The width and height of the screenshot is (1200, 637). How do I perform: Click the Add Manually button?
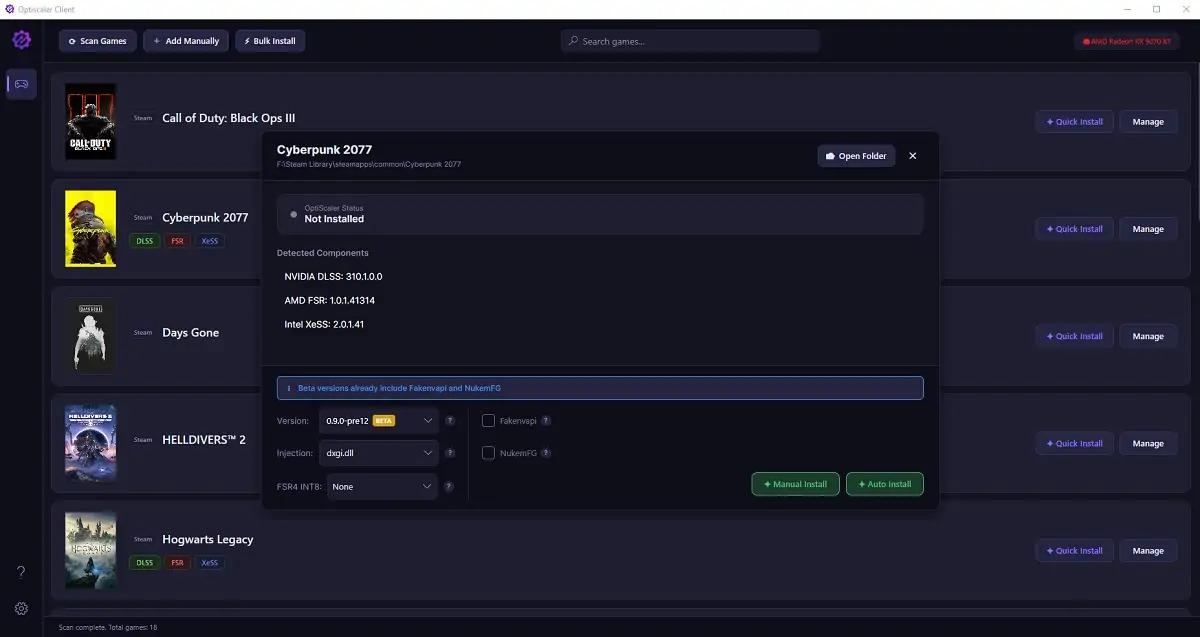(x=186, y=41)
